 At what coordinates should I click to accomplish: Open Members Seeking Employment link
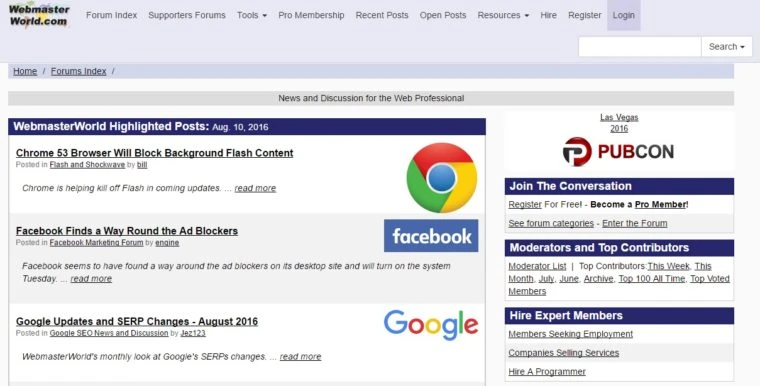570,334
